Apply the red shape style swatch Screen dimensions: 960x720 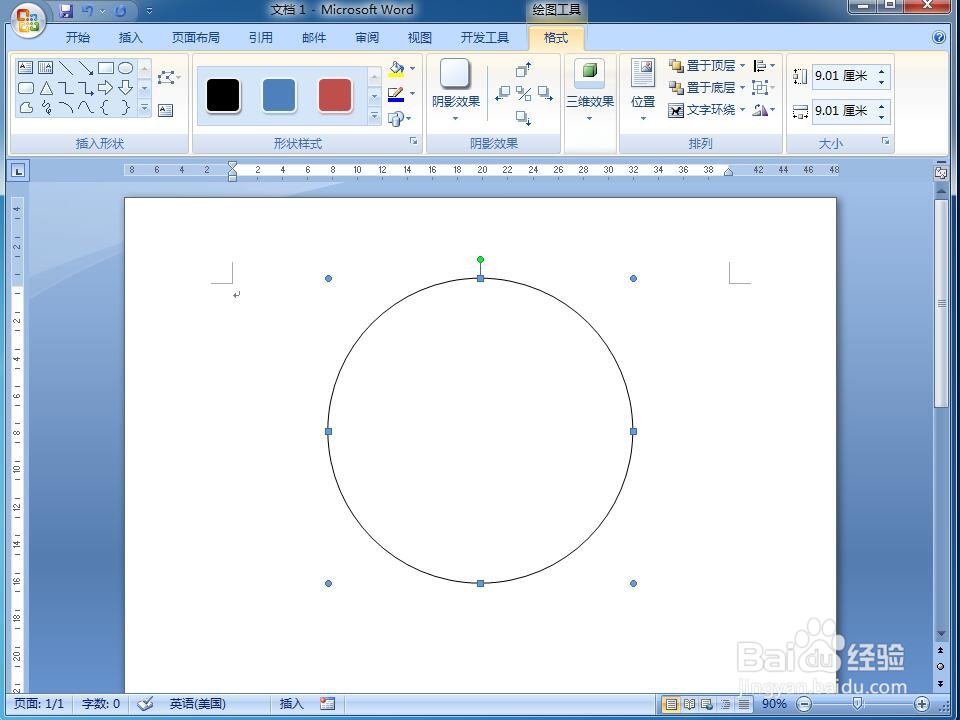335,95
